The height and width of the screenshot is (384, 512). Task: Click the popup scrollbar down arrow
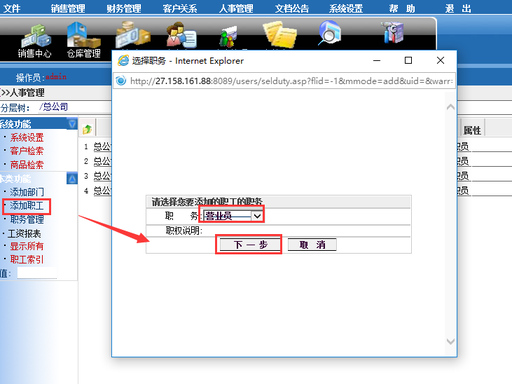click(450, 341)
